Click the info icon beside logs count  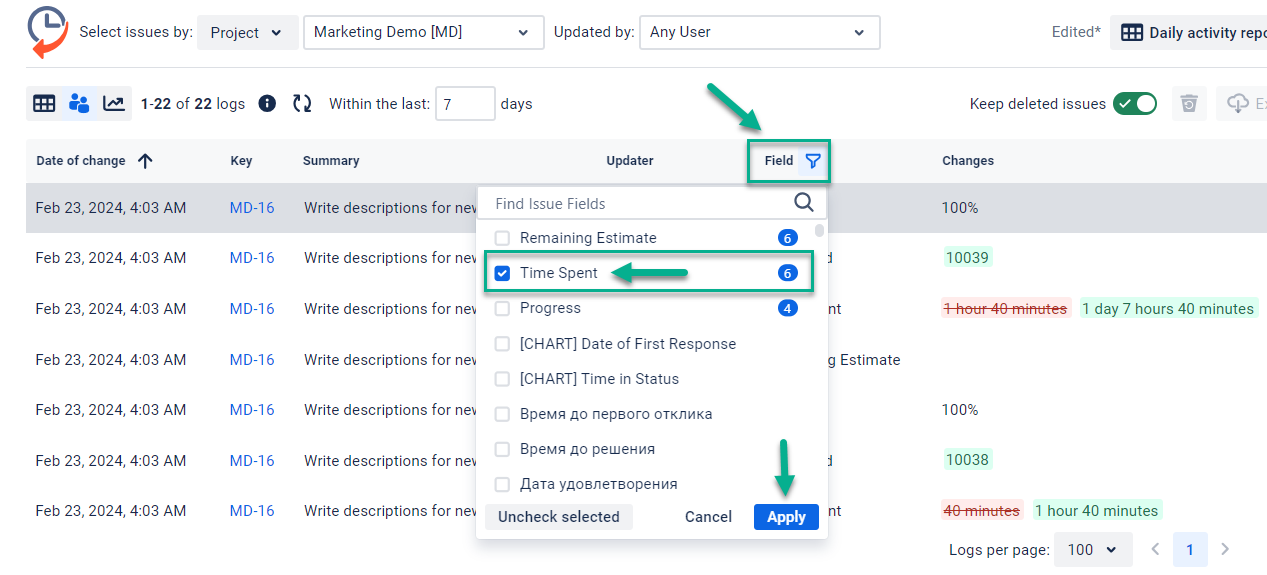click(x=267, y=104)
